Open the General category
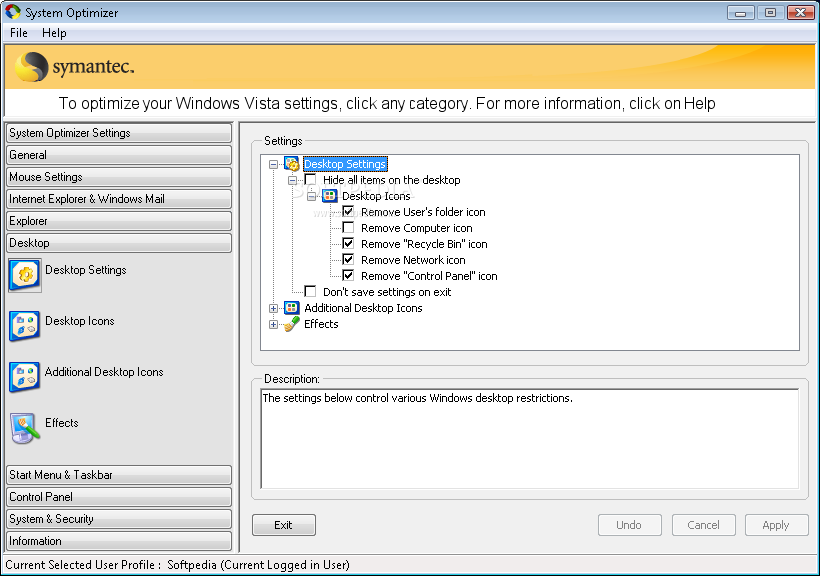Screen dimensions: 820x576 click(x=119, y=155)
